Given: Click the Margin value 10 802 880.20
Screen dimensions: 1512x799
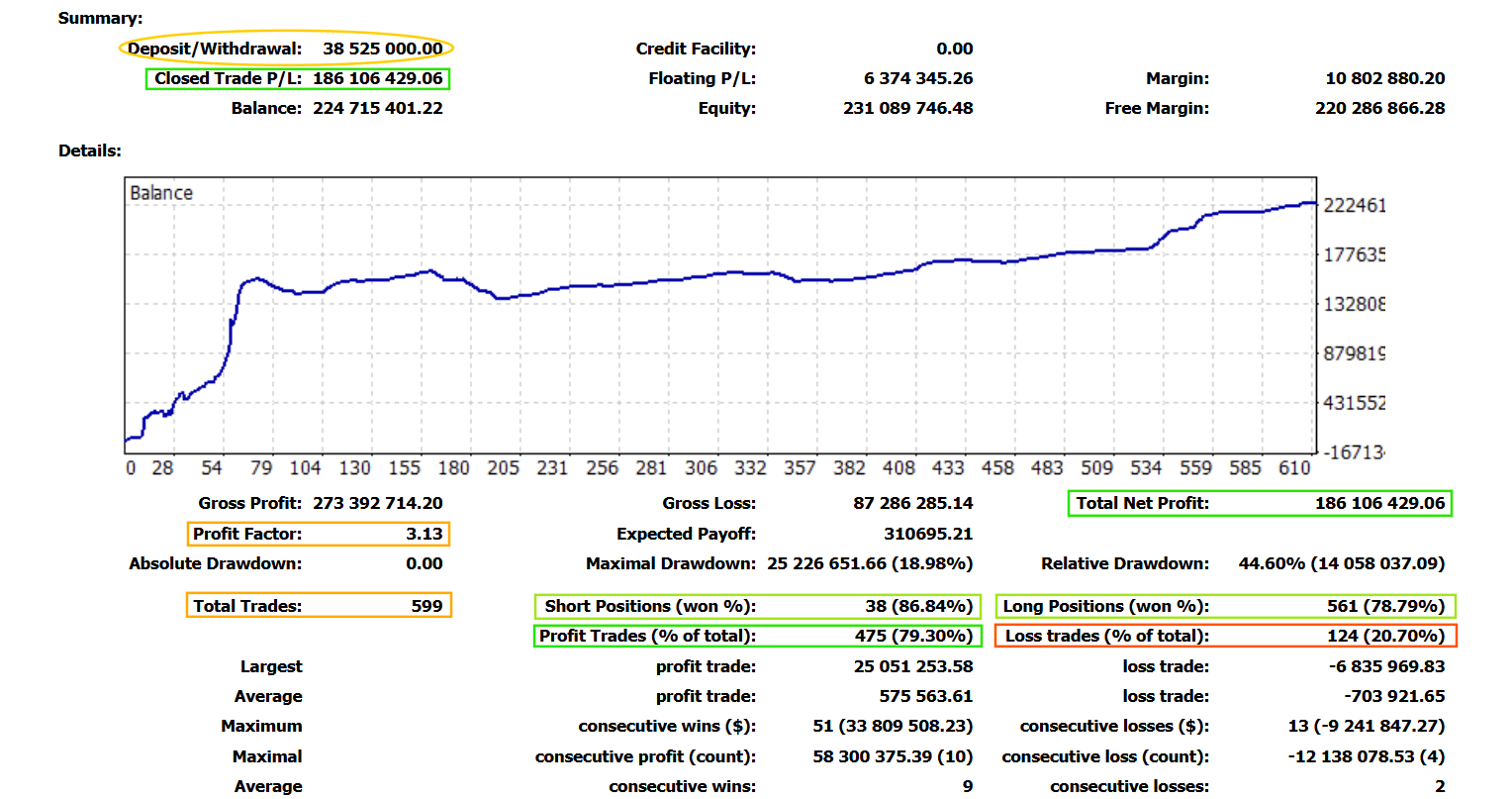Looking at the screenshot, I should click(x=1384, y=79).
